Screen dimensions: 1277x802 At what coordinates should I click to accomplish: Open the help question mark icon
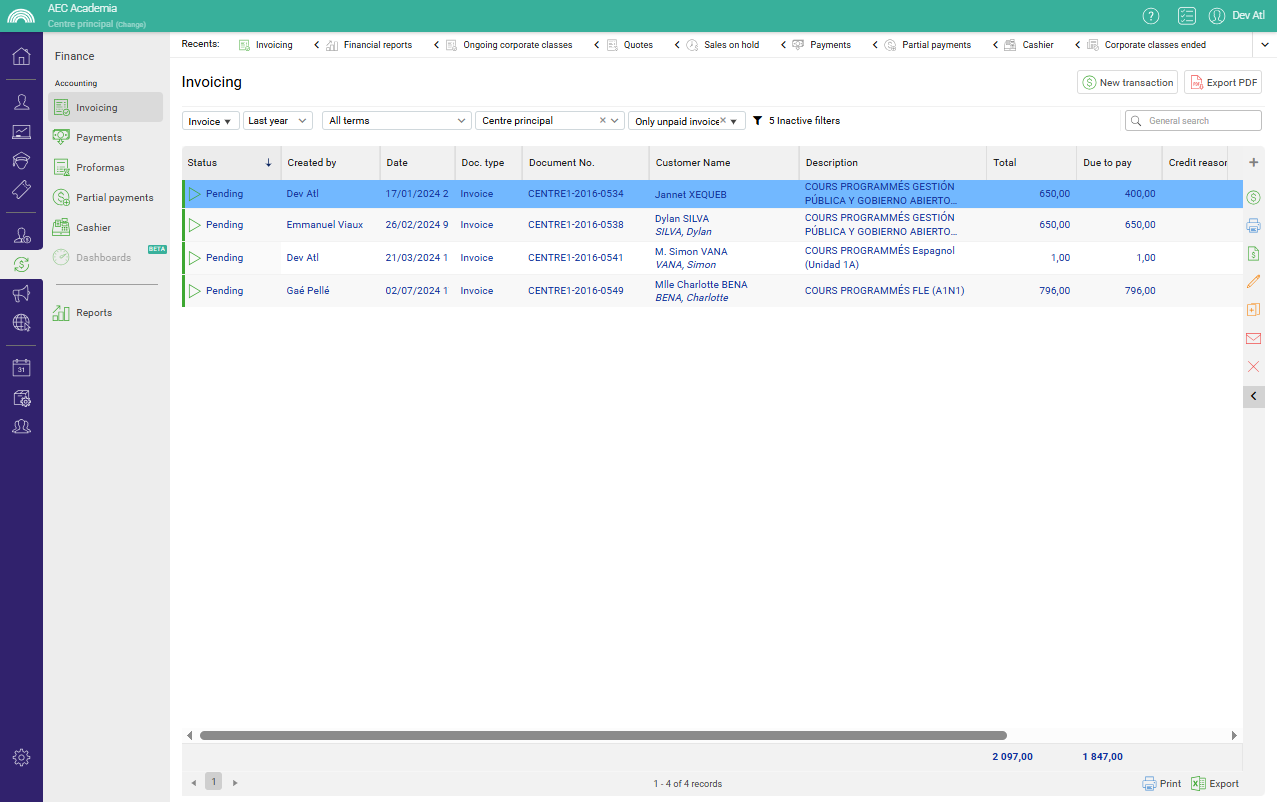click(1151, 15)
